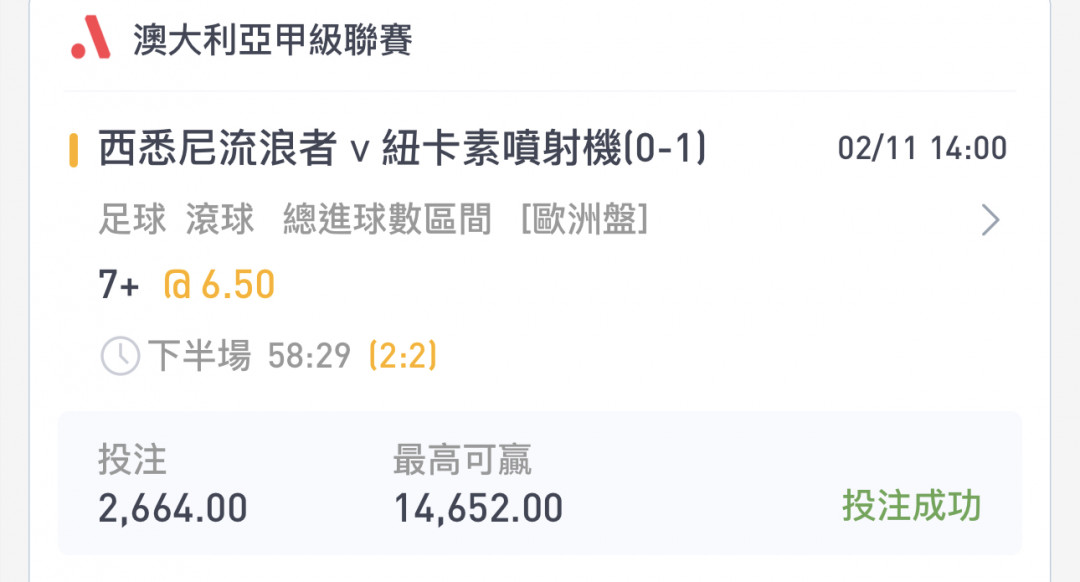Click the 投注 stake label
This screenshot has height=582, width=1080.
tap(132, 459)
